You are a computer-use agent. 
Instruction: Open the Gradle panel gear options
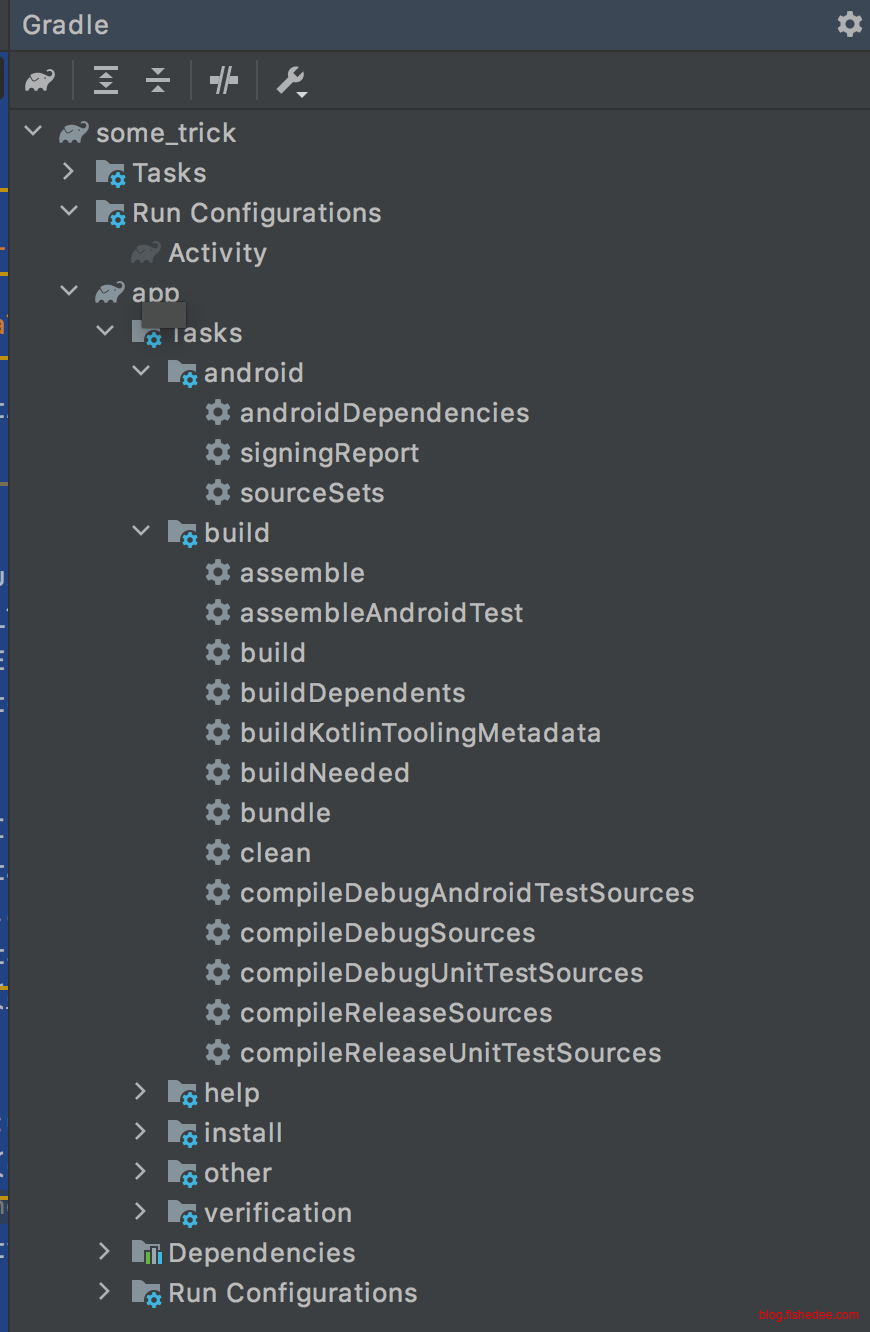(x=849, y=24)
